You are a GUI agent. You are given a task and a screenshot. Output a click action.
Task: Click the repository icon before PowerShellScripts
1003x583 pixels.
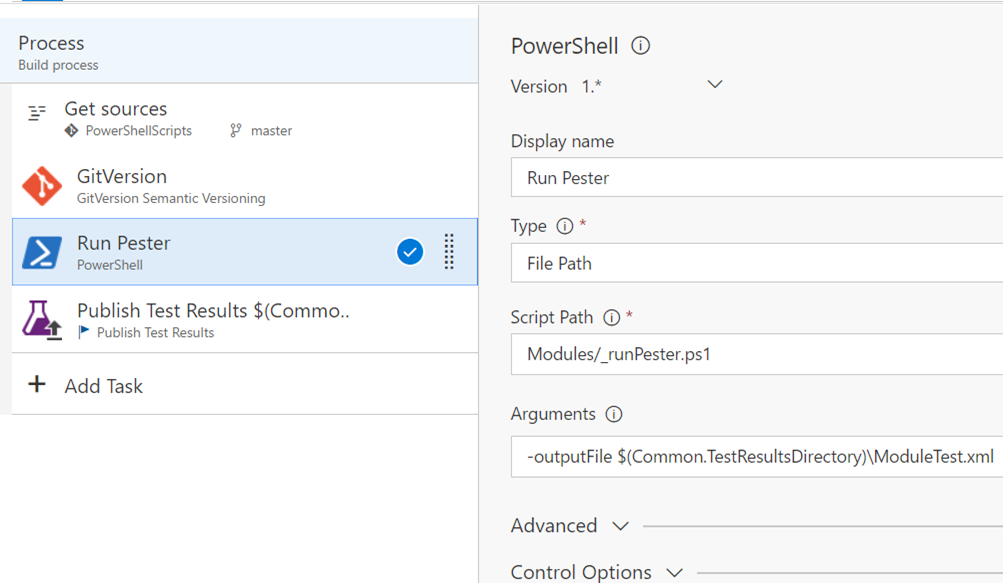[71, 131]
